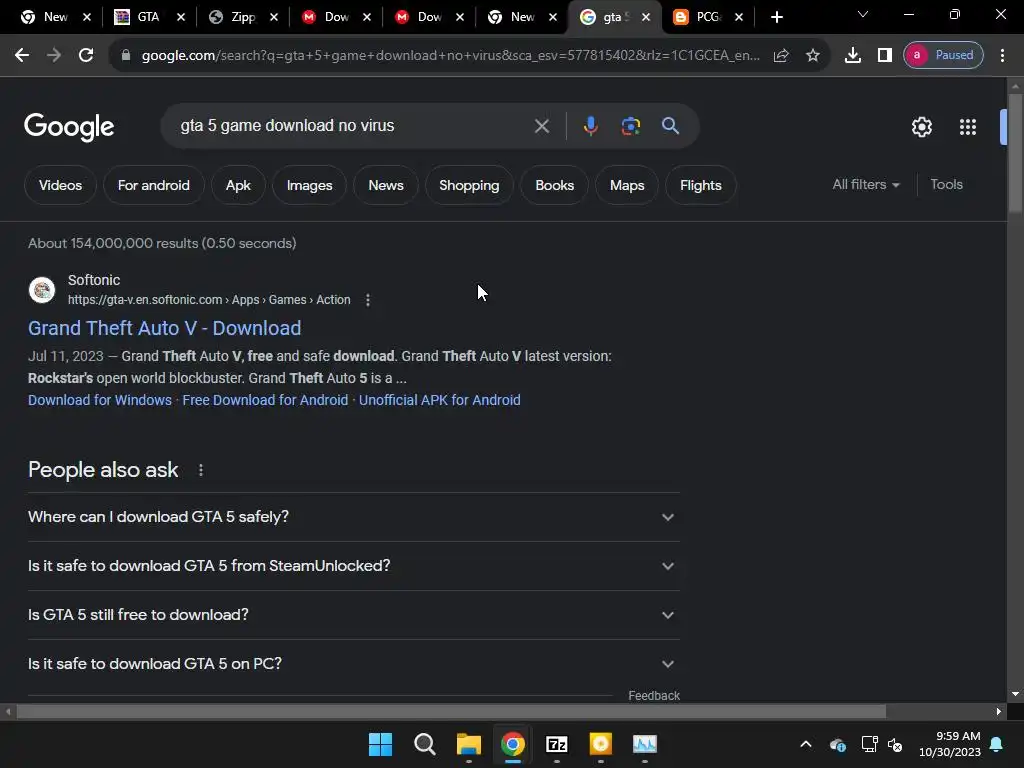Screen dimensions: 1024x768
Task: Open Download for Windows sitelink
Action: [x=100, y=400]
